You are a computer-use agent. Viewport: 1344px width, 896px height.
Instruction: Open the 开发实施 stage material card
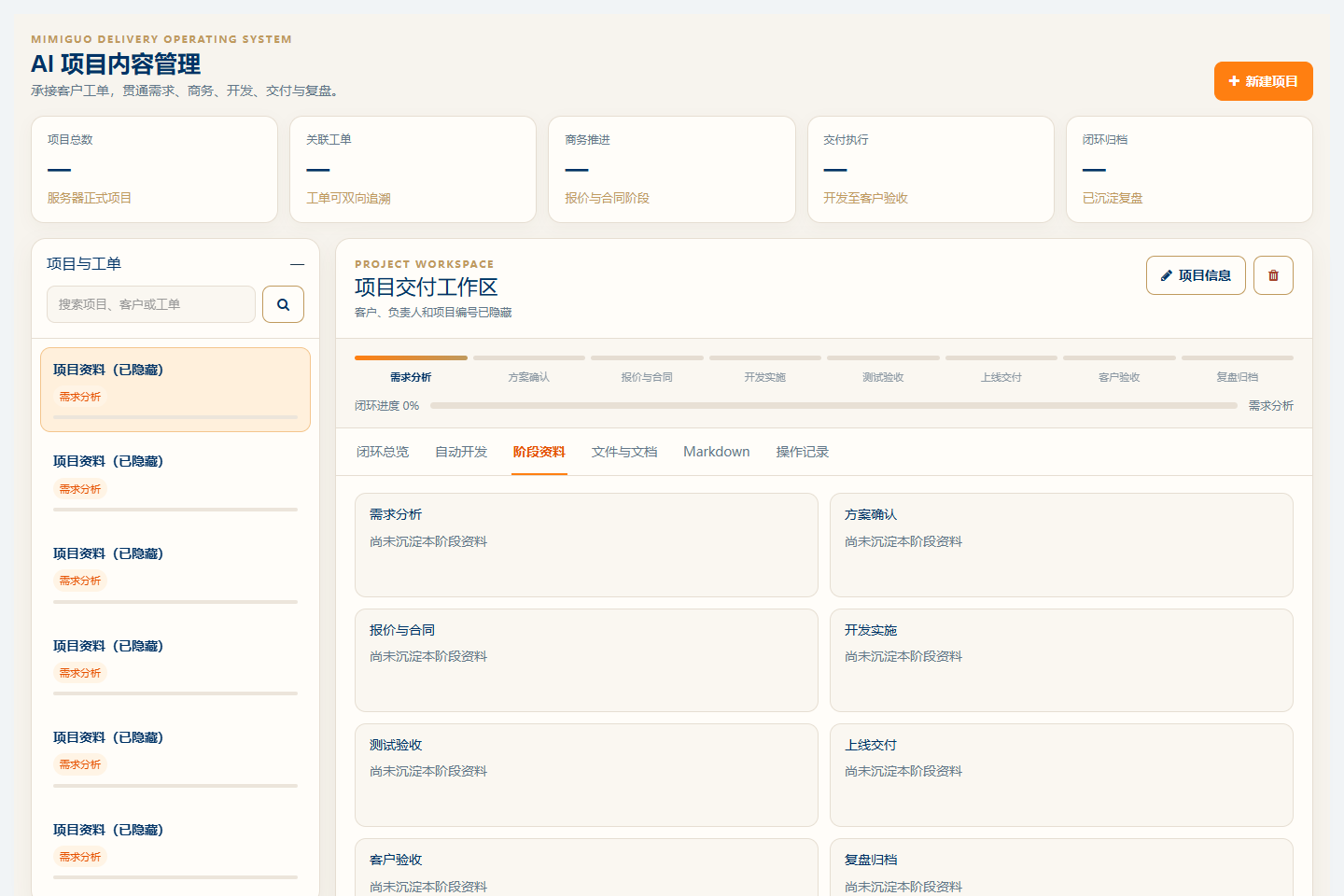pyautogui.click(x=1061, y=660)
